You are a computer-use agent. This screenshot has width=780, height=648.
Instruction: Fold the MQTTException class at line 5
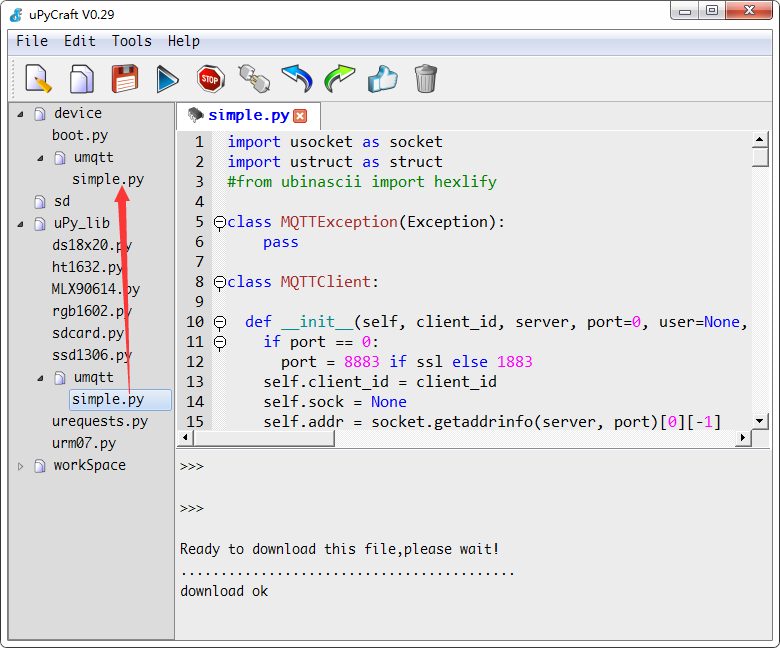220,222
